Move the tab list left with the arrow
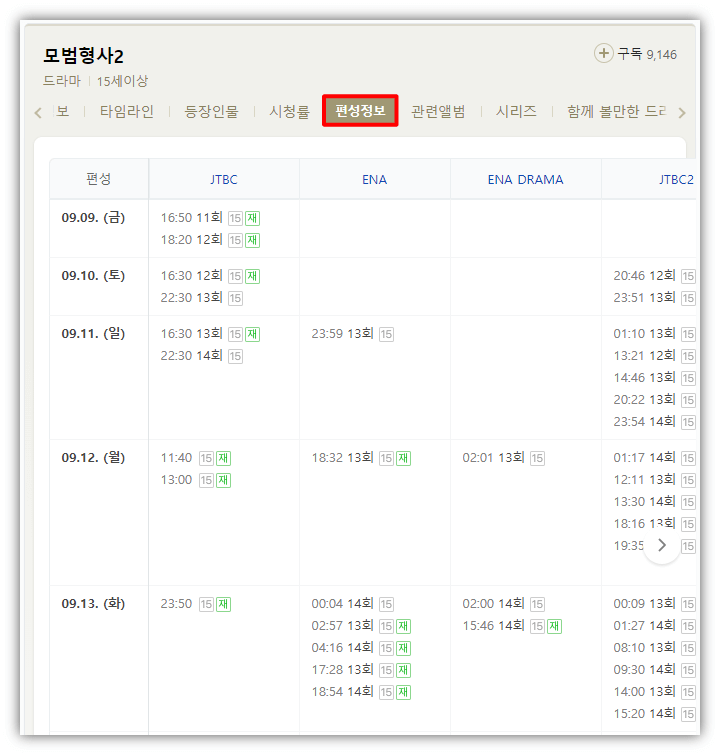 (x=39, y=113)
